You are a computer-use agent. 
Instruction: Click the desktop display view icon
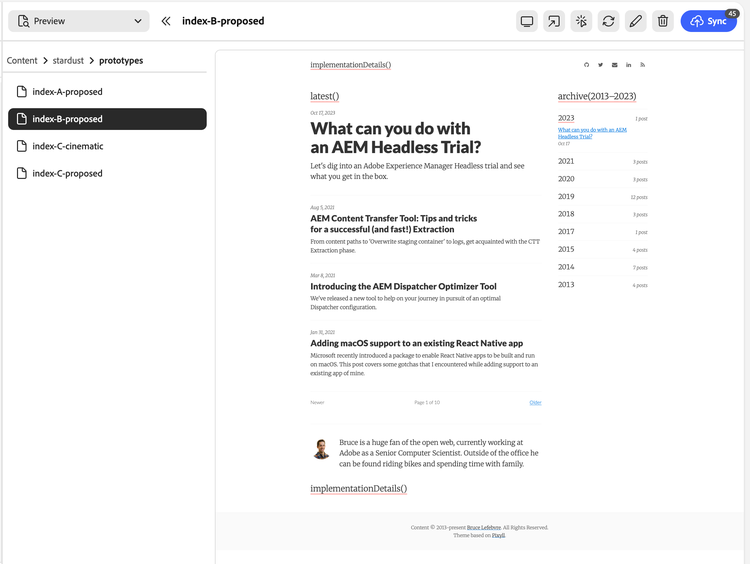pos(527,21)
